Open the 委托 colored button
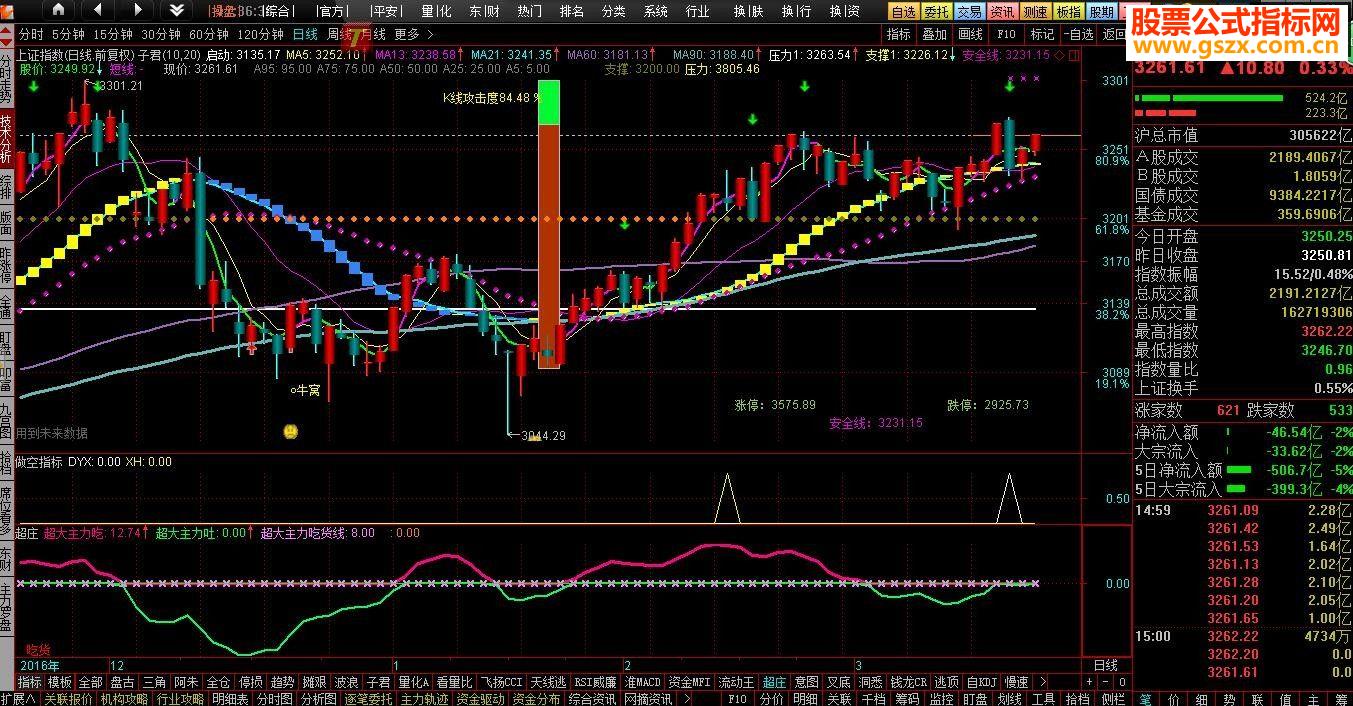The width and height of the screenshot is (1353, 706). pyautogui.click(x=936, y=11)
